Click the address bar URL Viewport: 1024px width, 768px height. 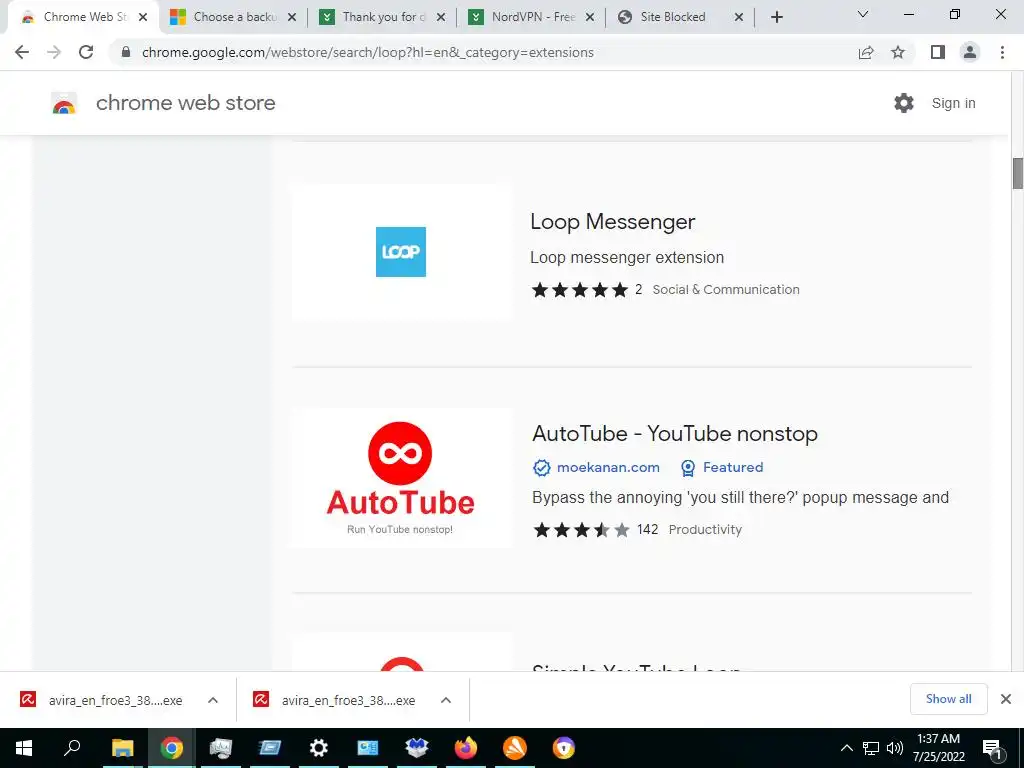point(368,52)
